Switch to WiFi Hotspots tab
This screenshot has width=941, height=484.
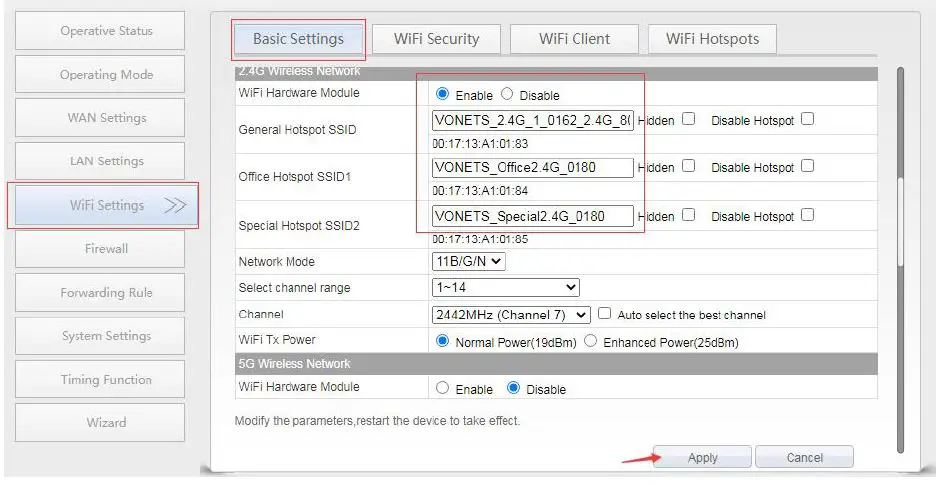(x=712, y=39)
